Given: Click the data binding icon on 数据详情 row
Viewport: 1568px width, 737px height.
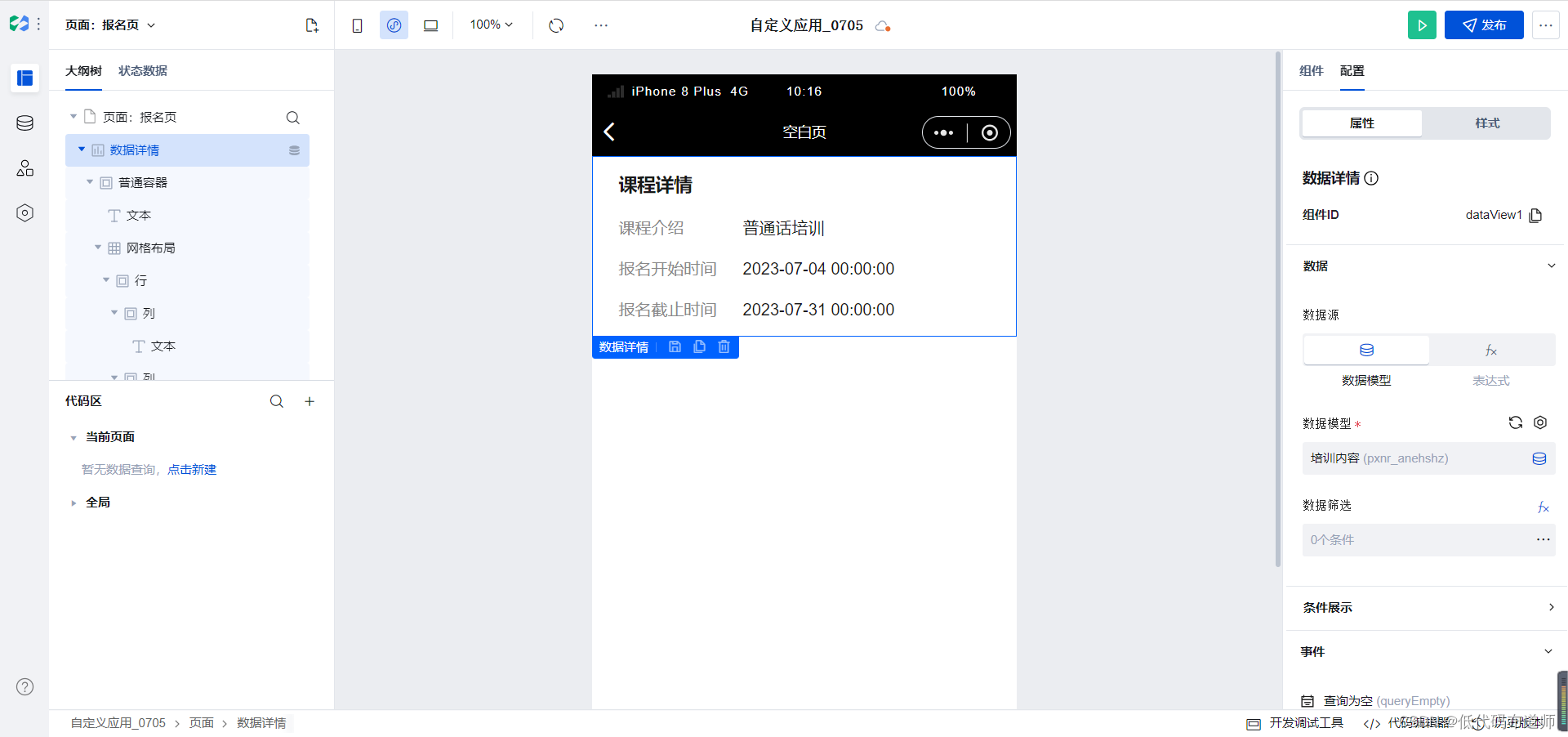Looking at the screenshot, I should click(x=294, y=150).
